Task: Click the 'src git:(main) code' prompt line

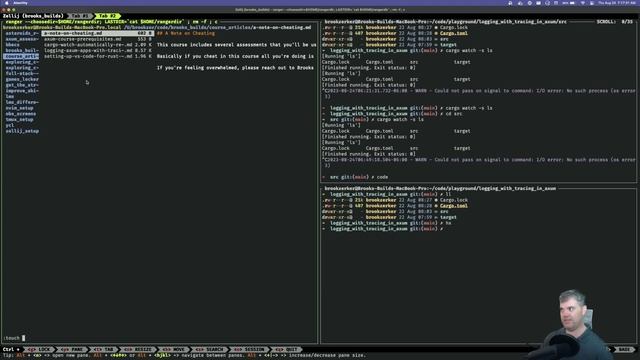Action: click(x=355, y=177)
